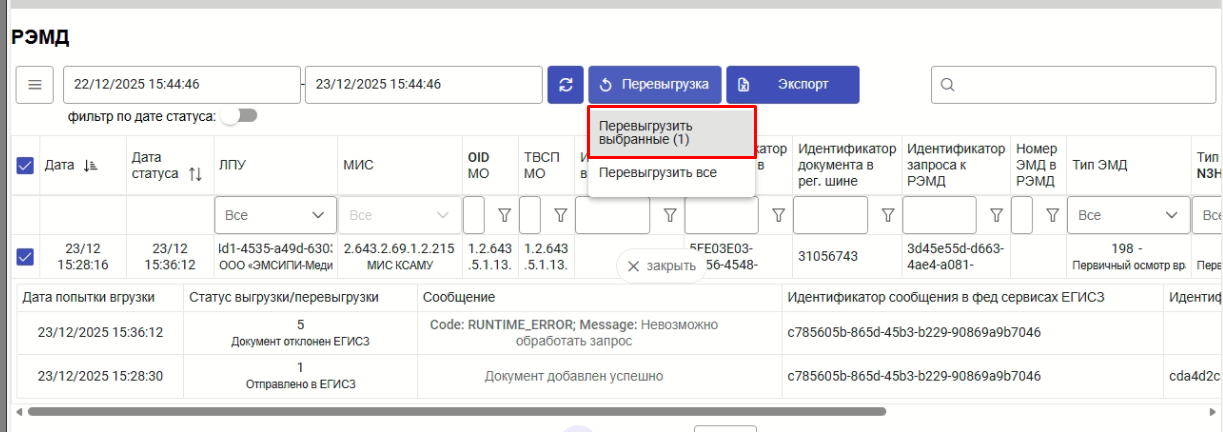
Task: Select Перевыгрузить выбранные (1) menu item
Action: (671, 133)
